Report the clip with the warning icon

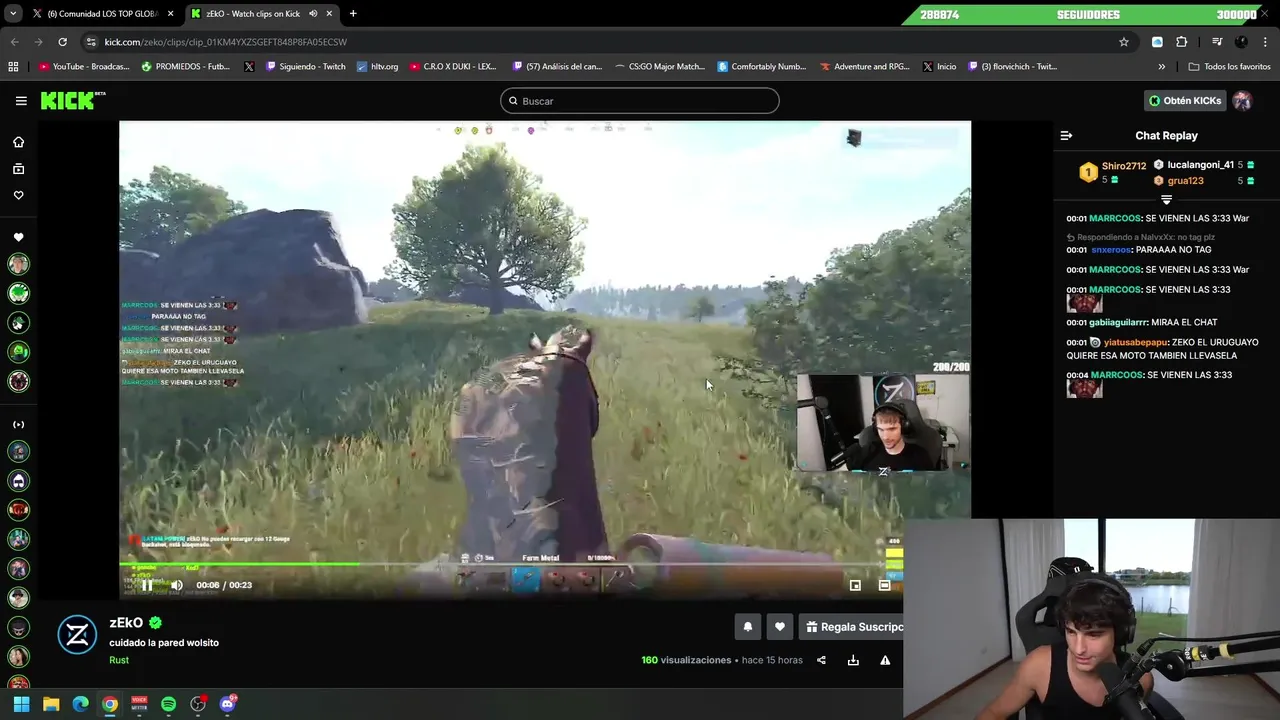coord(885,660)
